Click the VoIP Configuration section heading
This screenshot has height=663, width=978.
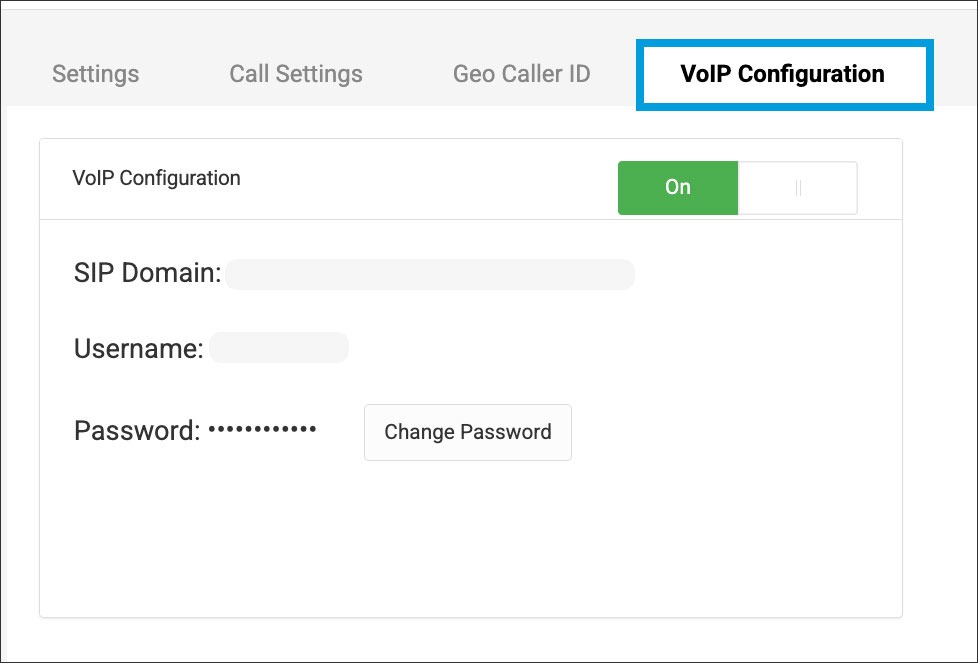pos(157,179)
